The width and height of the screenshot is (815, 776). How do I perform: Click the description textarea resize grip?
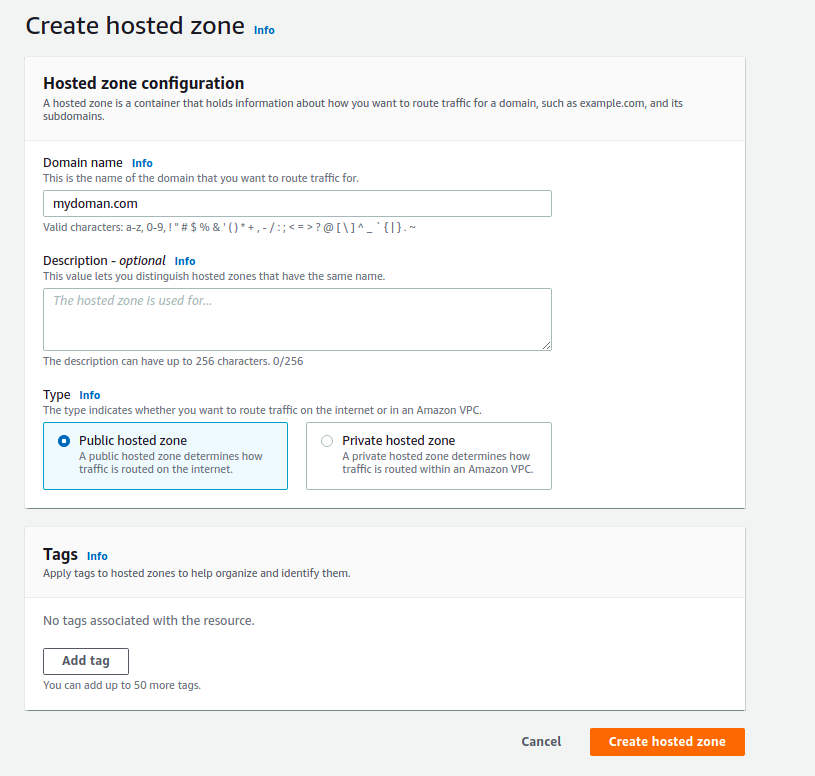[548, 346]
